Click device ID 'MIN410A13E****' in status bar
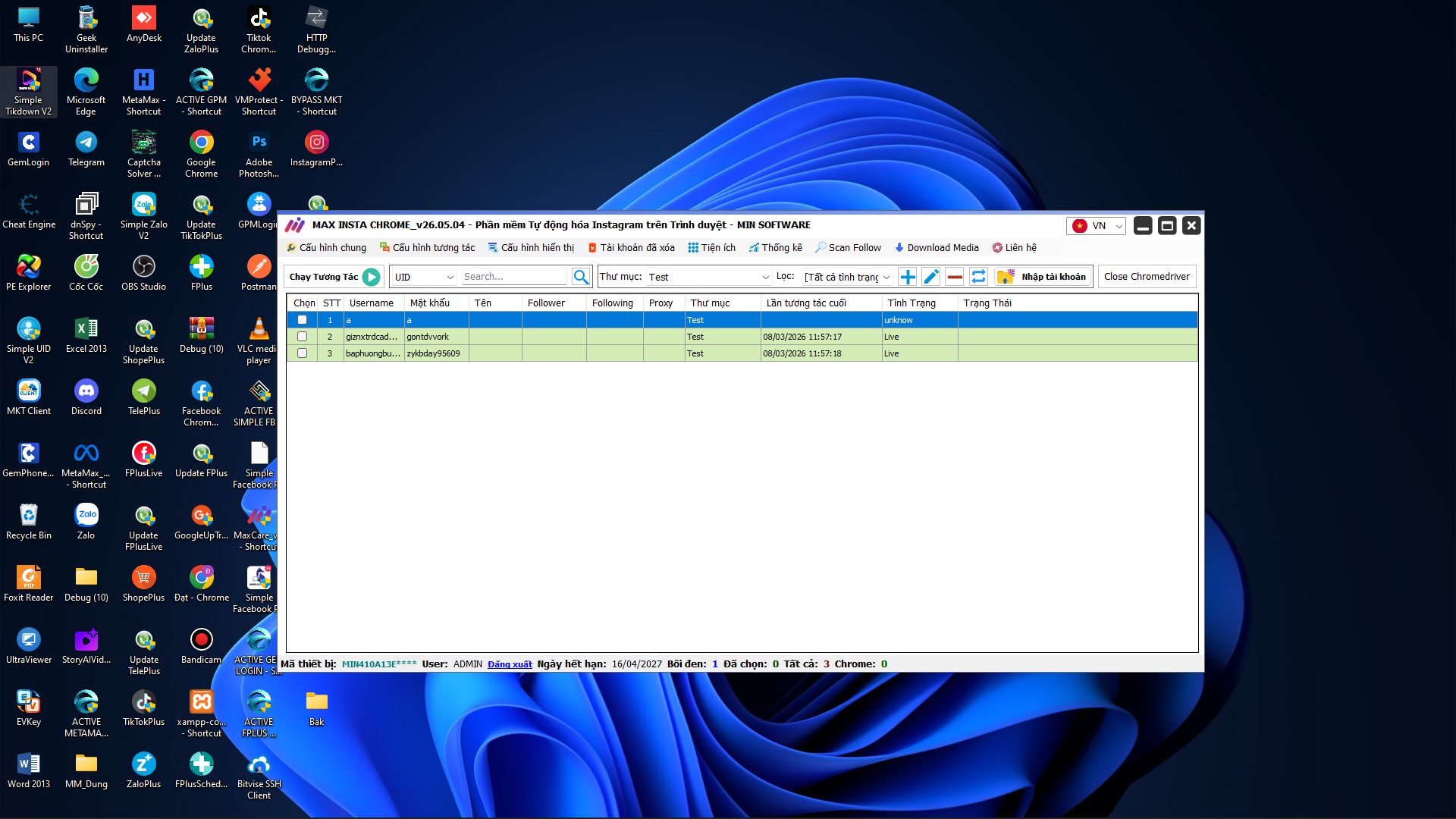The height and width of the screenshot is (819, 1456). point(379,664)
